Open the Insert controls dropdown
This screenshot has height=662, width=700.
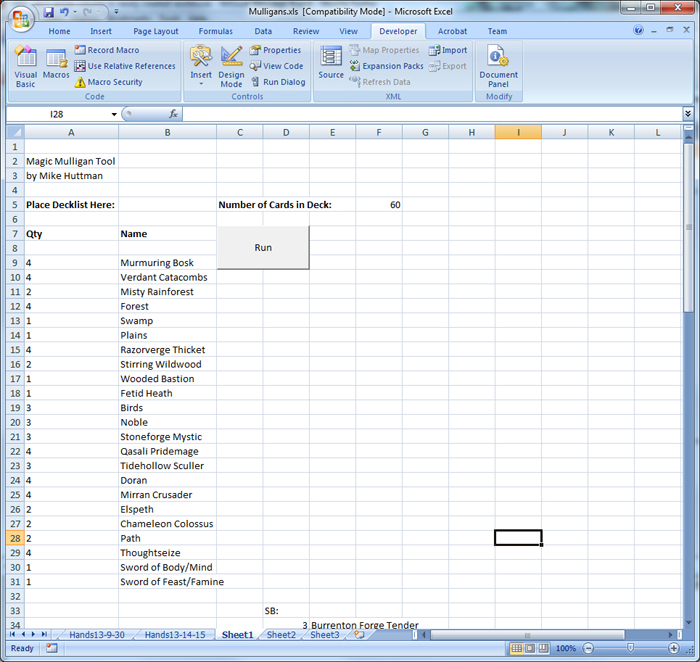point(201,66)
